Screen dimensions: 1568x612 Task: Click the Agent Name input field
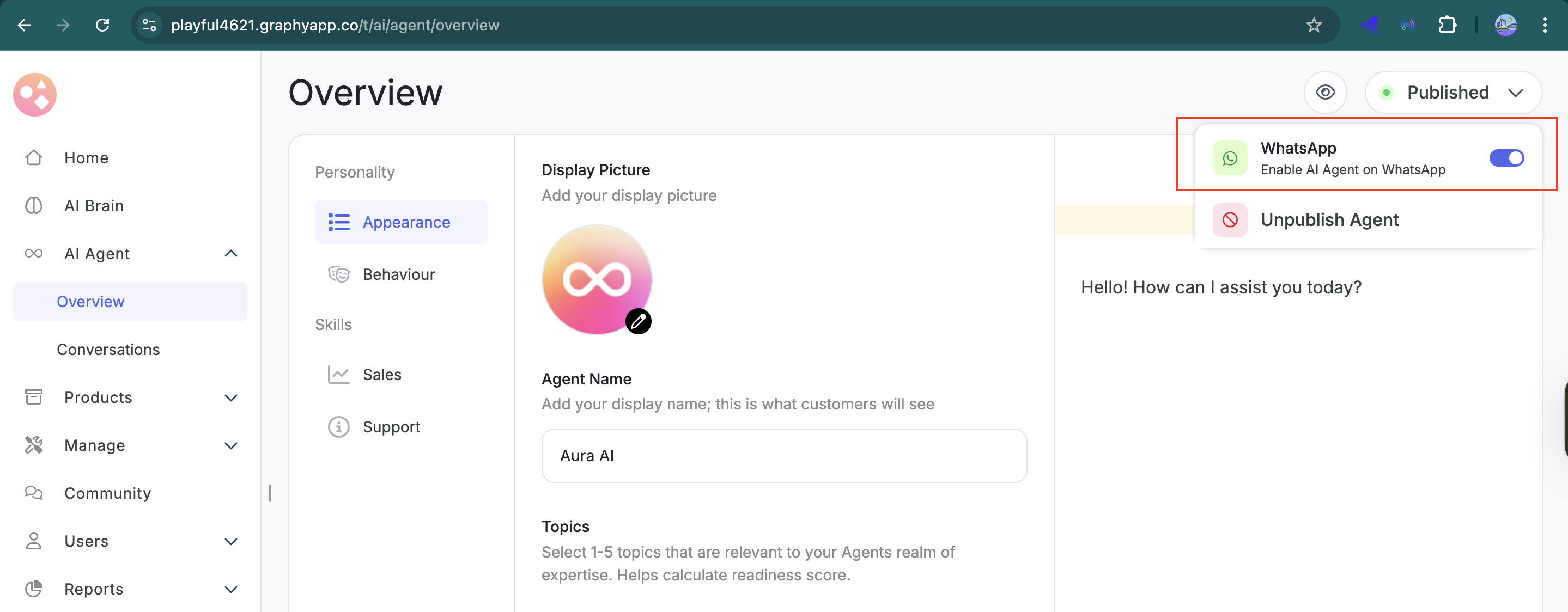(784, 456)
